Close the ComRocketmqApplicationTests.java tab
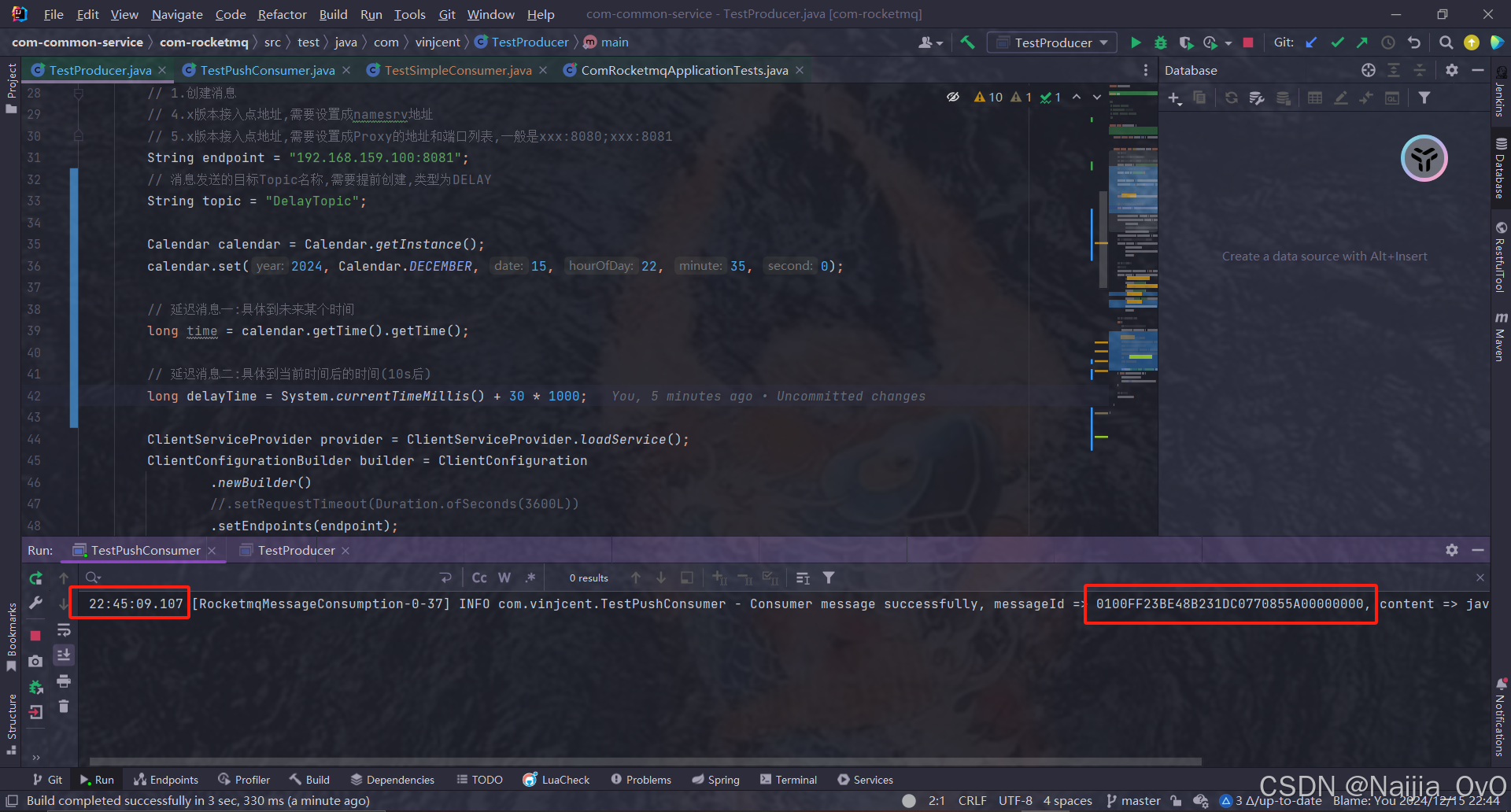The width and height of the screenshot is (1511, 812). [x=800, y=70]
